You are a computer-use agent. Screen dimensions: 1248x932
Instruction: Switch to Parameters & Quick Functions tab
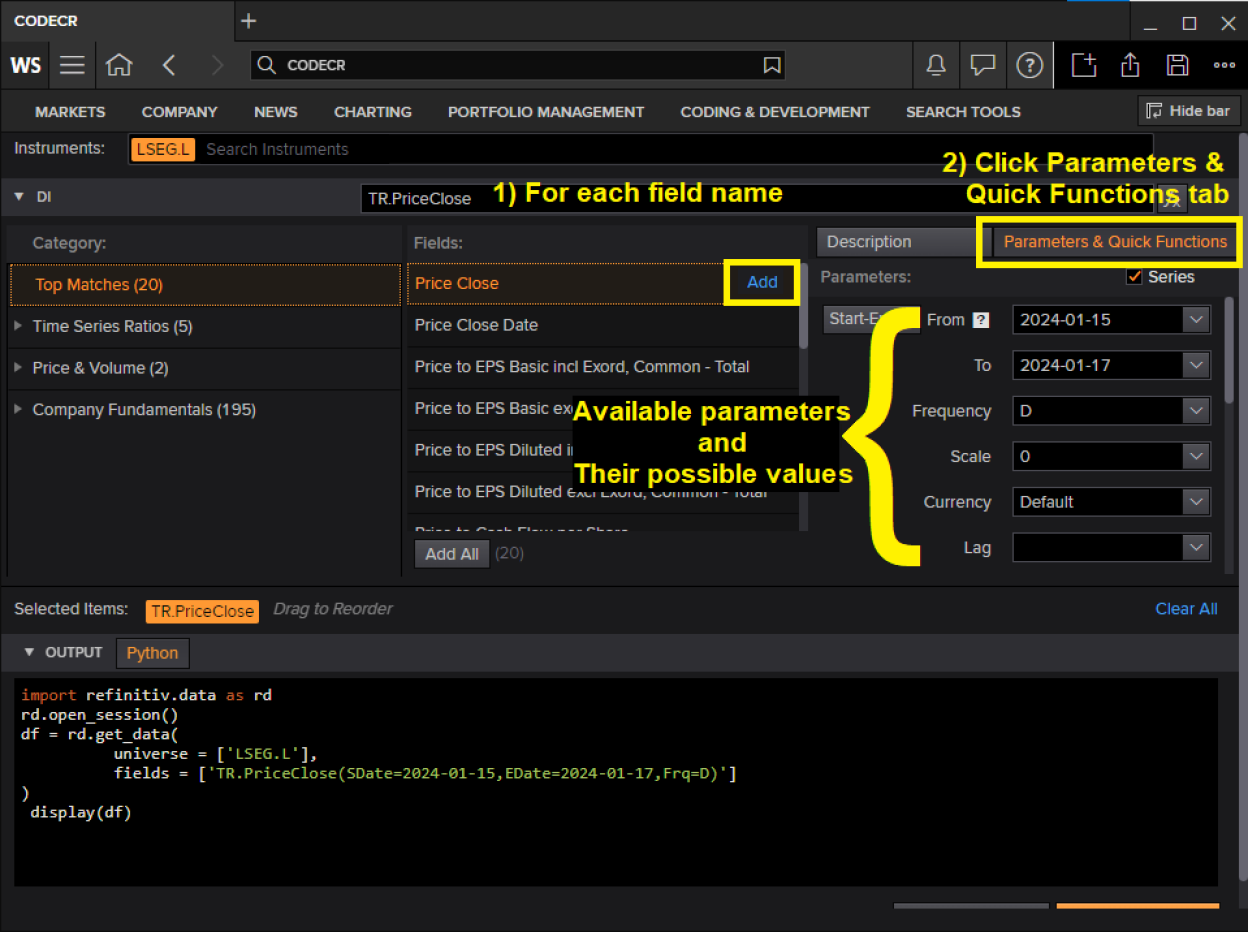click(1114, 242)
